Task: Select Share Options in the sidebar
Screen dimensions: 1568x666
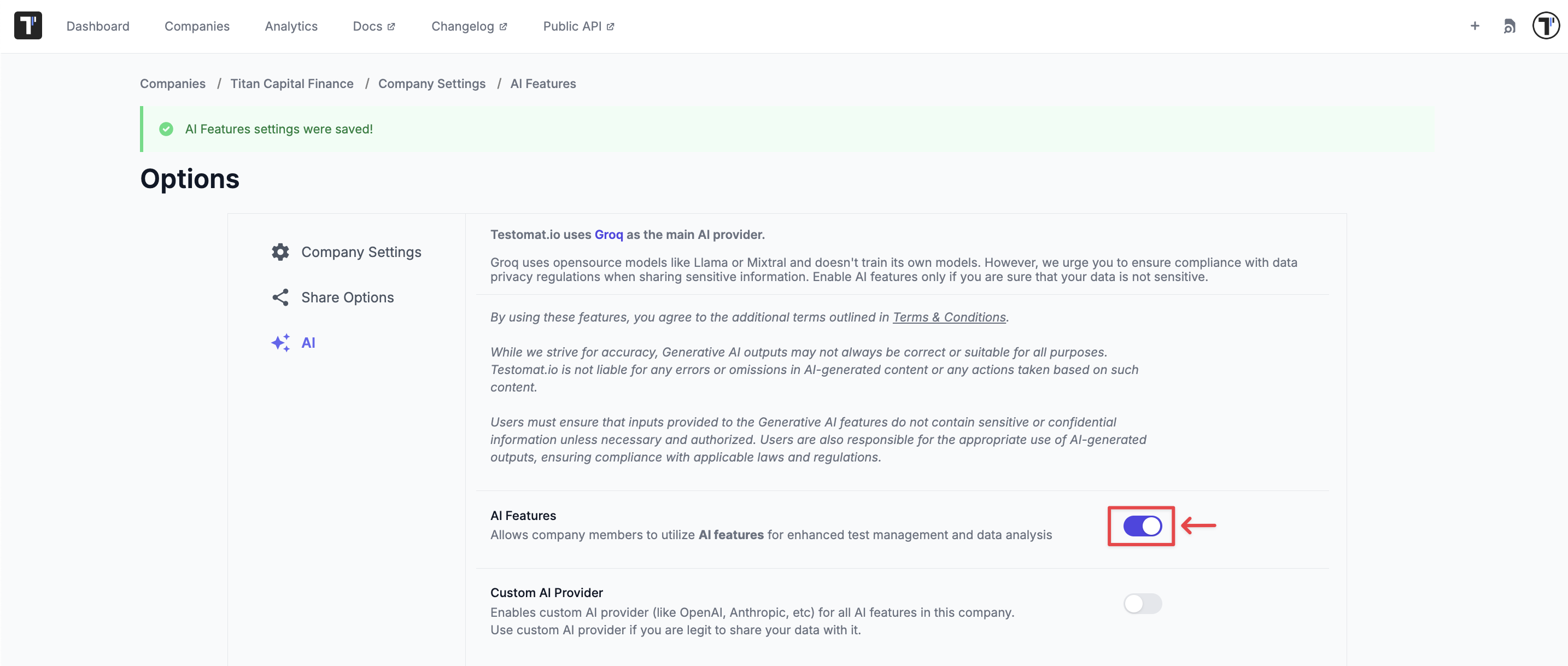Action: 347,297
